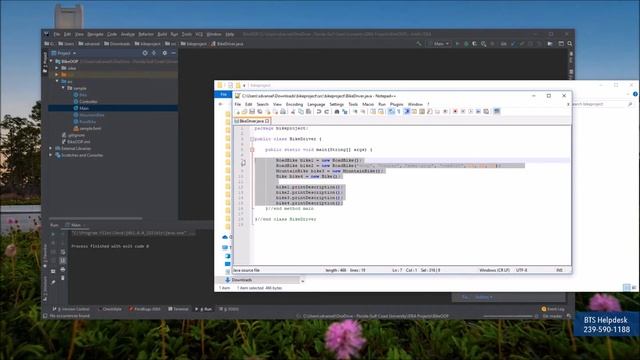
Task: Click the Replace icon in Notepad++ toolbar
Action: pyautogui.click(x=344, y=111)
